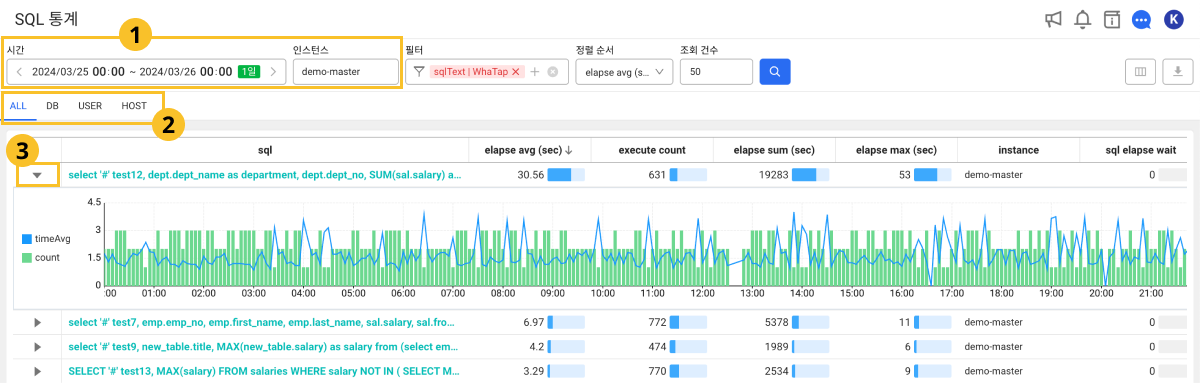Click the 조회 건수 field showing 50
This screenshot has width=1200, height=383.
click(716, 71)
